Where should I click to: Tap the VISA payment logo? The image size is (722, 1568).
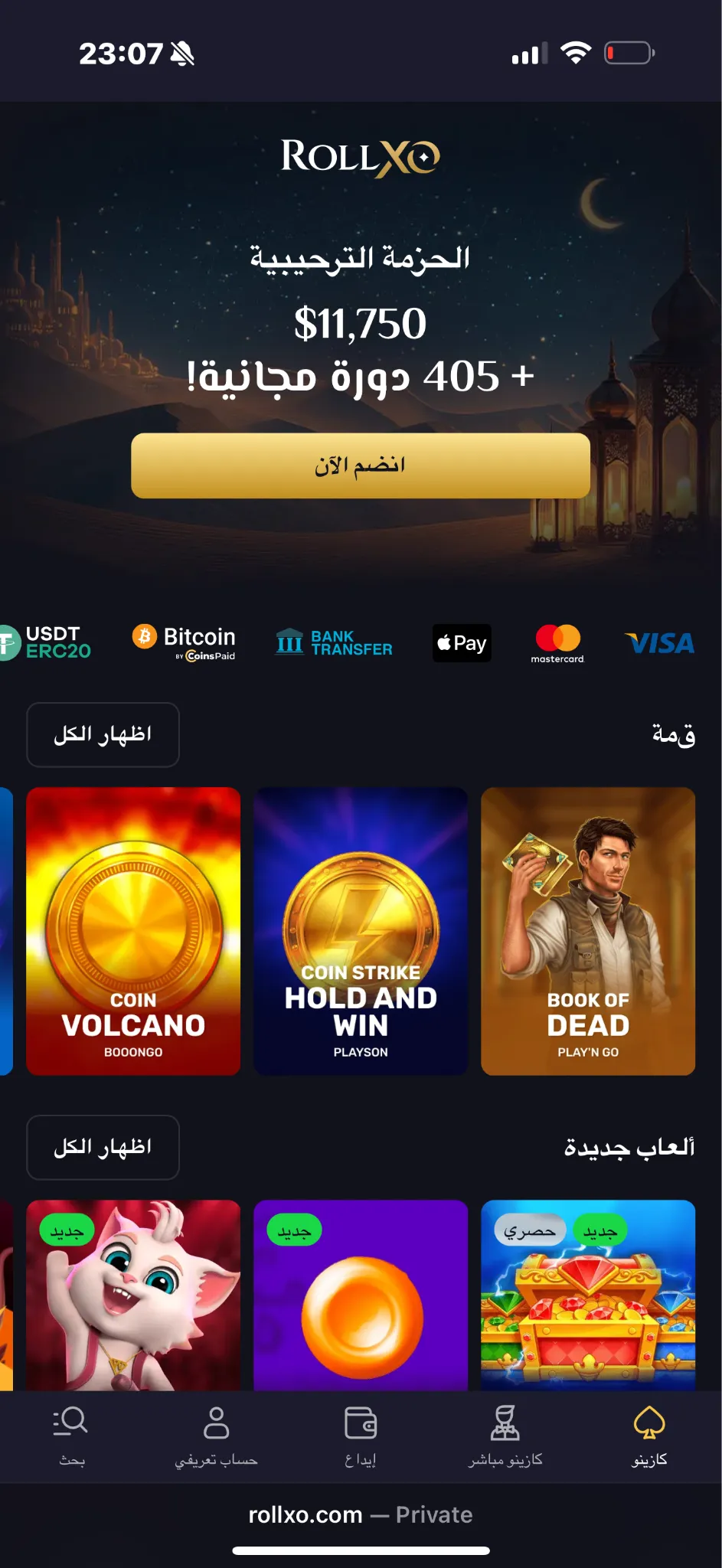click(x=660, y=643)
